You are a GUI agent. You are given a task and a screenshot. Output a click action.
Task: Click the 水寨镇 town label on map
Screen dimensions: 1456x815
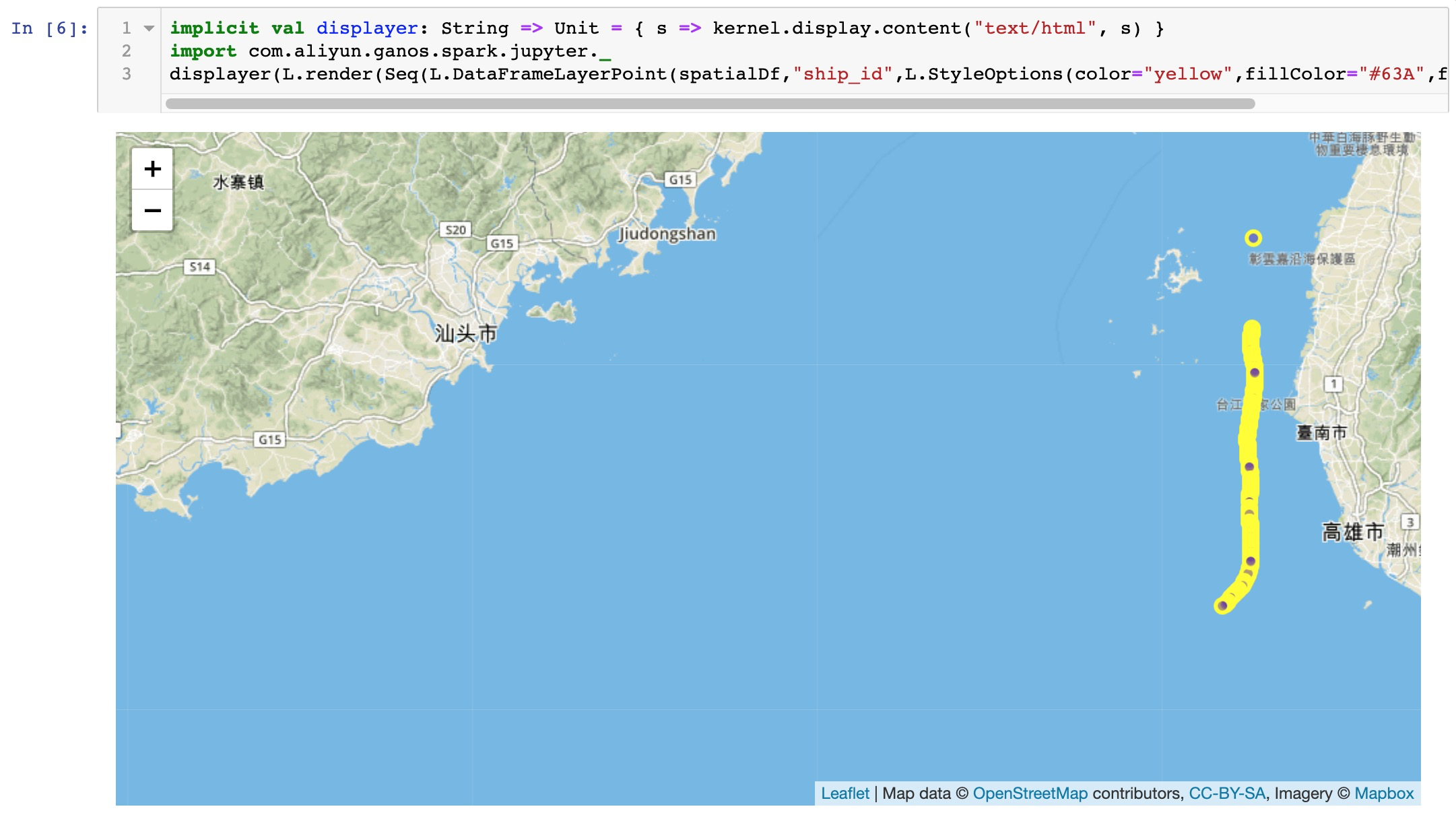(x=238, y=182)
